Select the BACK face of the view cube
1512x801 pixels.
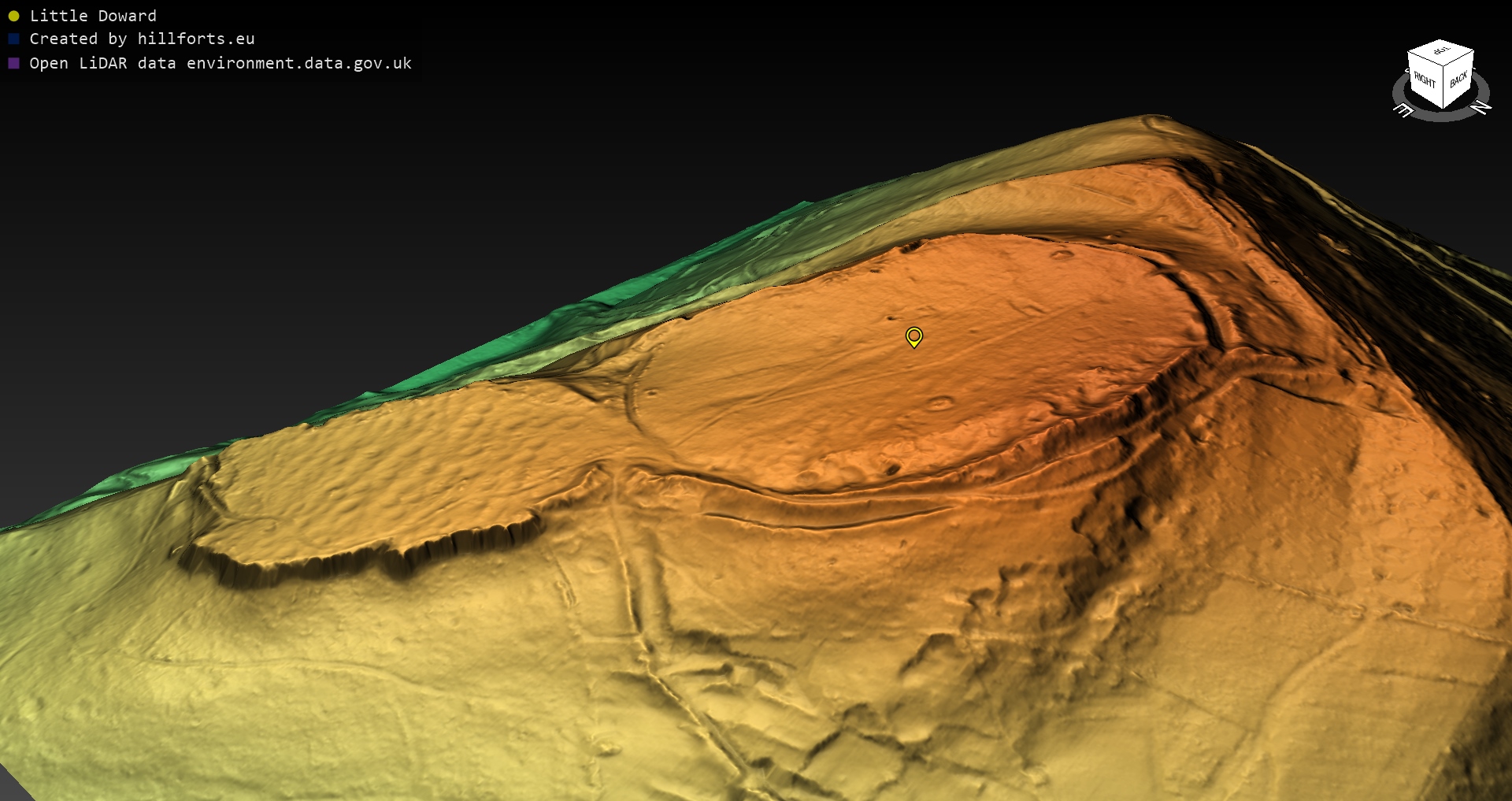tap(1458, 80)
